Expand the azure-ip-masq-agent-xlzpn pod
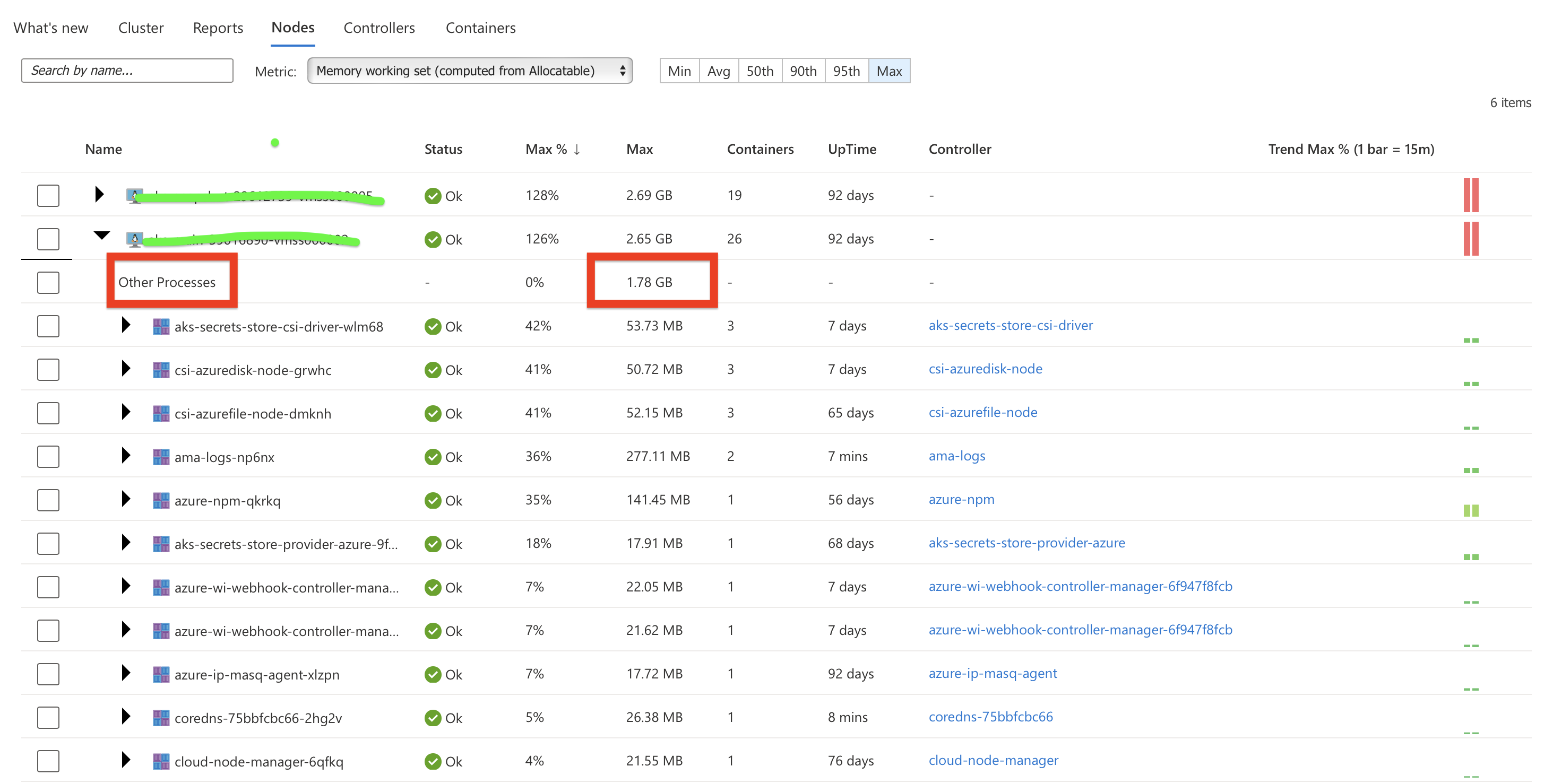1553x784 pixels. [125, 673]
